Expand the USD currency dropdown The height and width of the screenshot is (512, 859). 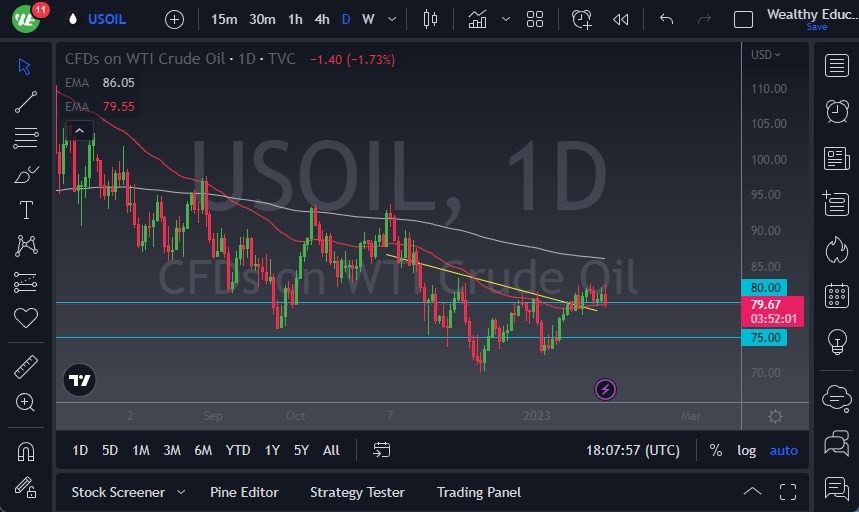(x=766, y=55)
